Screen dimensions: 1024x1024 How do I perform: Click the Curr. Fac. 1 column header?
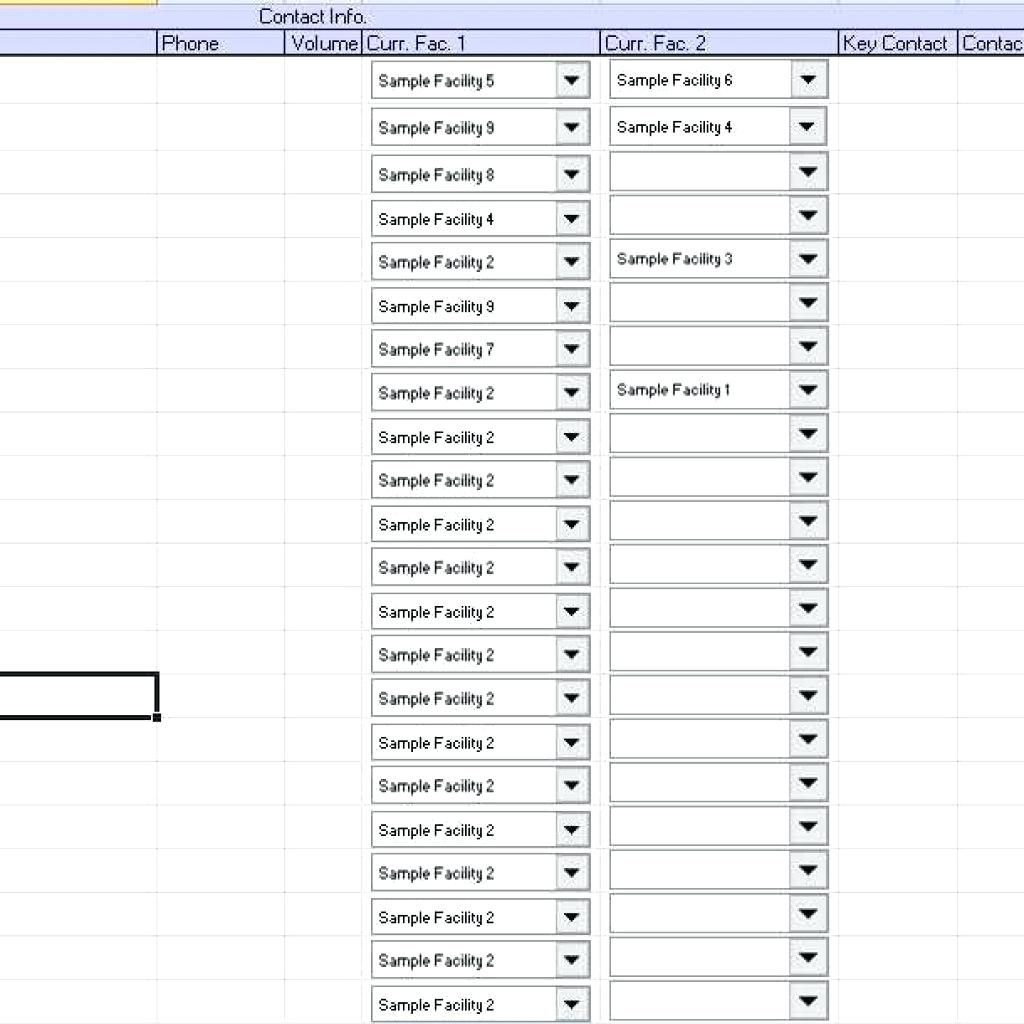tap(481, 43)
